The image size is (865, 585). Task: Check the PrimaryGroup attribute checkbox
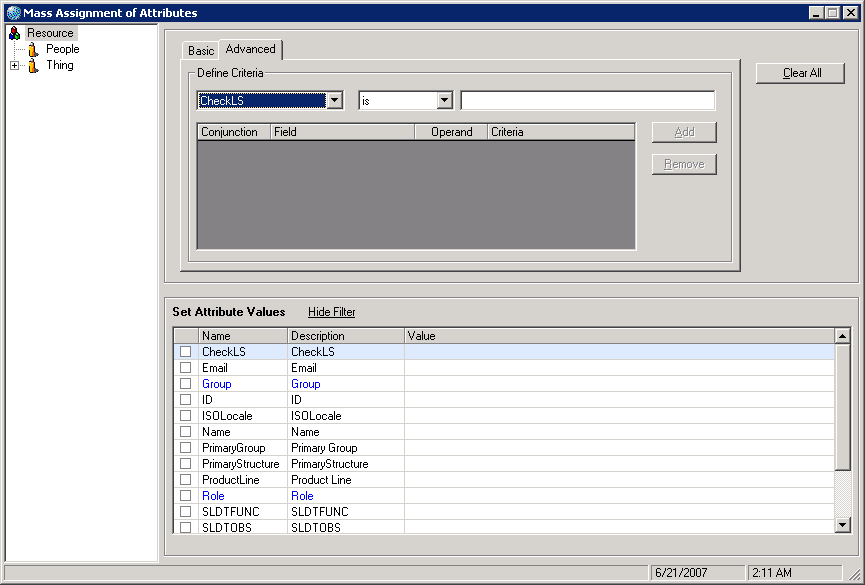pyautogui.click(x=185, y=448)
